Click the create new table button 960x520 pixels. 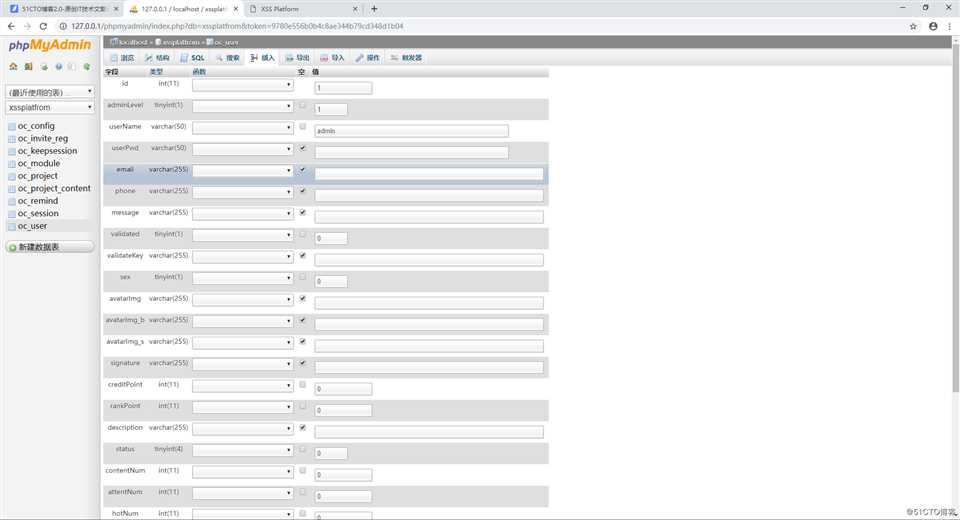[x=50, y=247]
